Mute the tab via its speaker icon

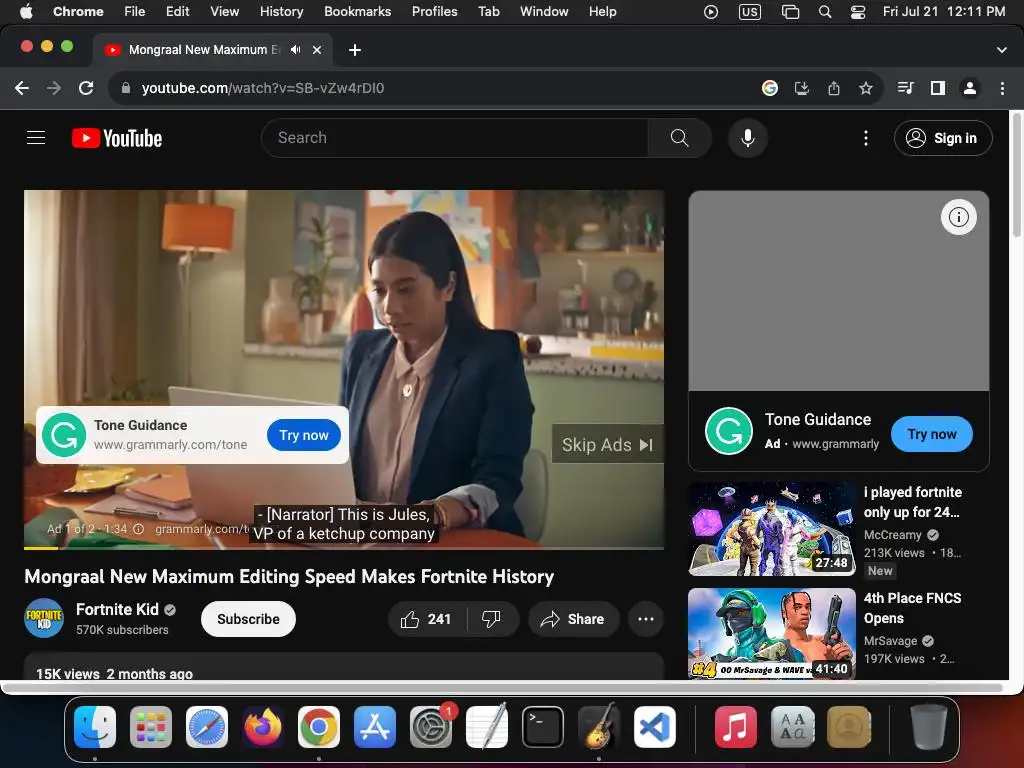click(x=296, y=50)
